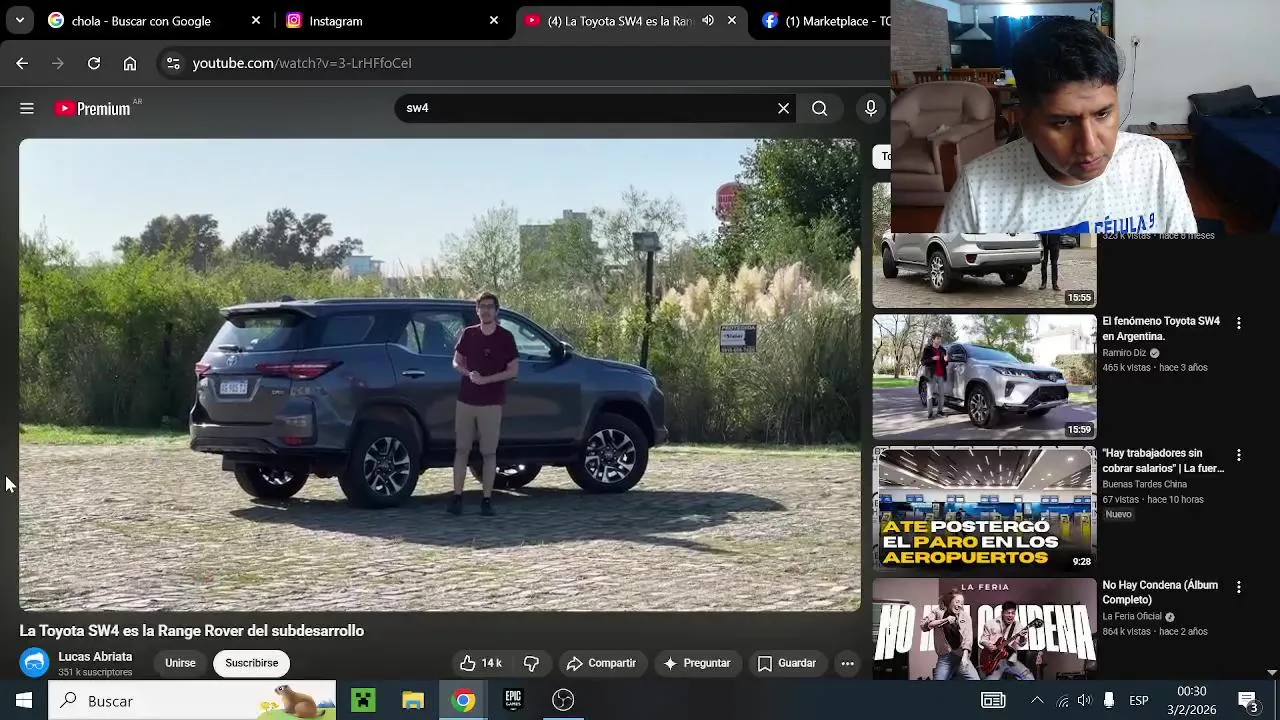The width and height of the screenshot is (1280, 720).
Task: Open the La Feria Oficial channel name
Action: pyautogui.click(x=1132, y=617)
